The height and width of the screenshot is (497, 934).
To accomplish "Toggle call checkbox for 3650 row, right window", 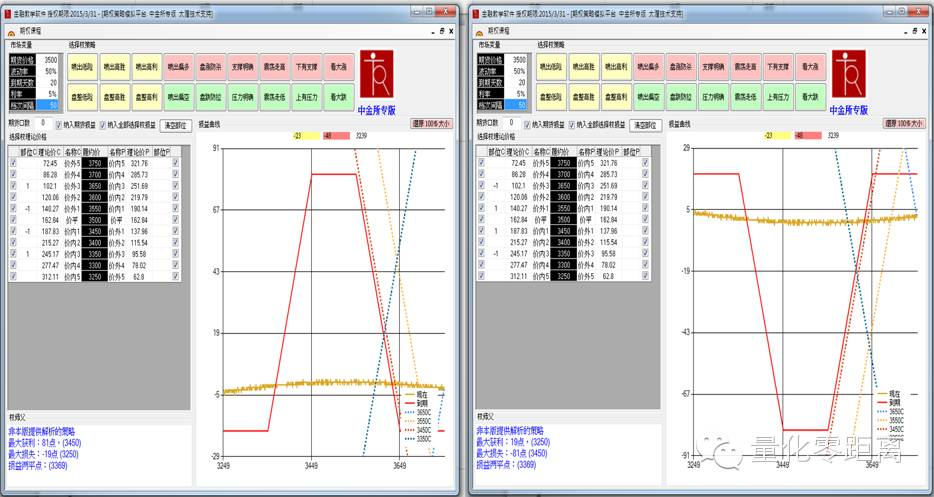I will coord(482,186).
